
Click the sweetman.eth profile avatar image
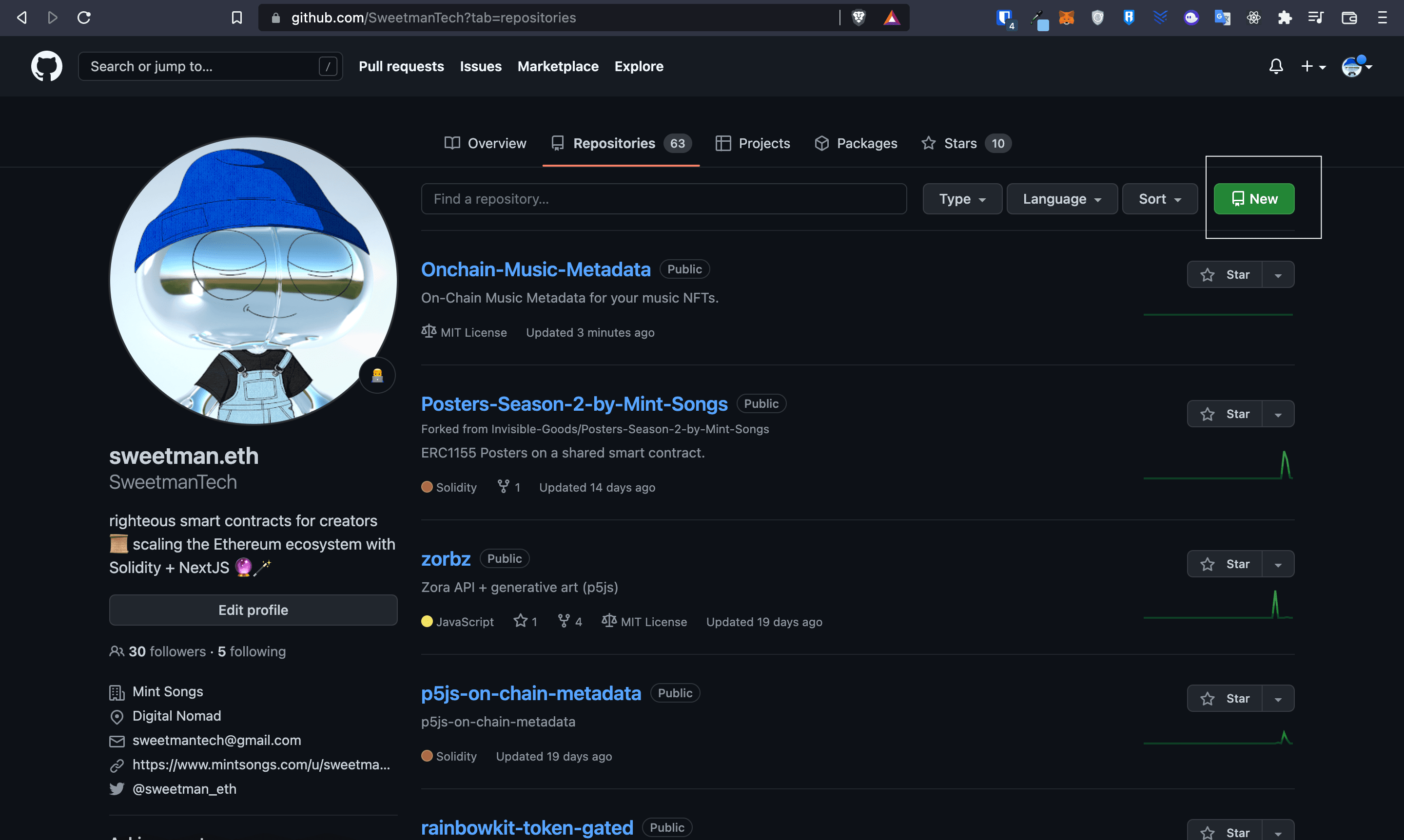click(x=253, y=280)
